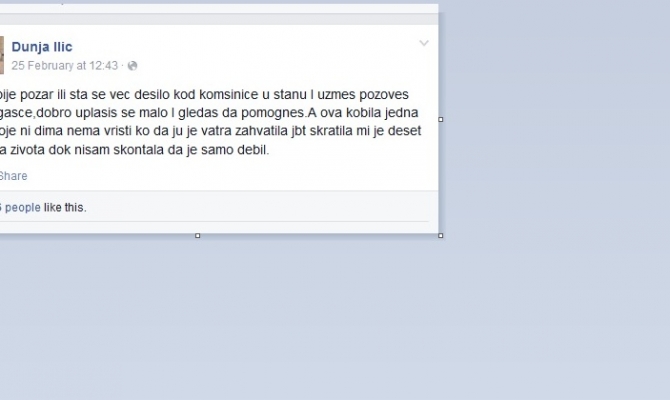The image size is (670, 400).
Task: Select the bottom-center selection handle of the image
Action: pos(197,235)
